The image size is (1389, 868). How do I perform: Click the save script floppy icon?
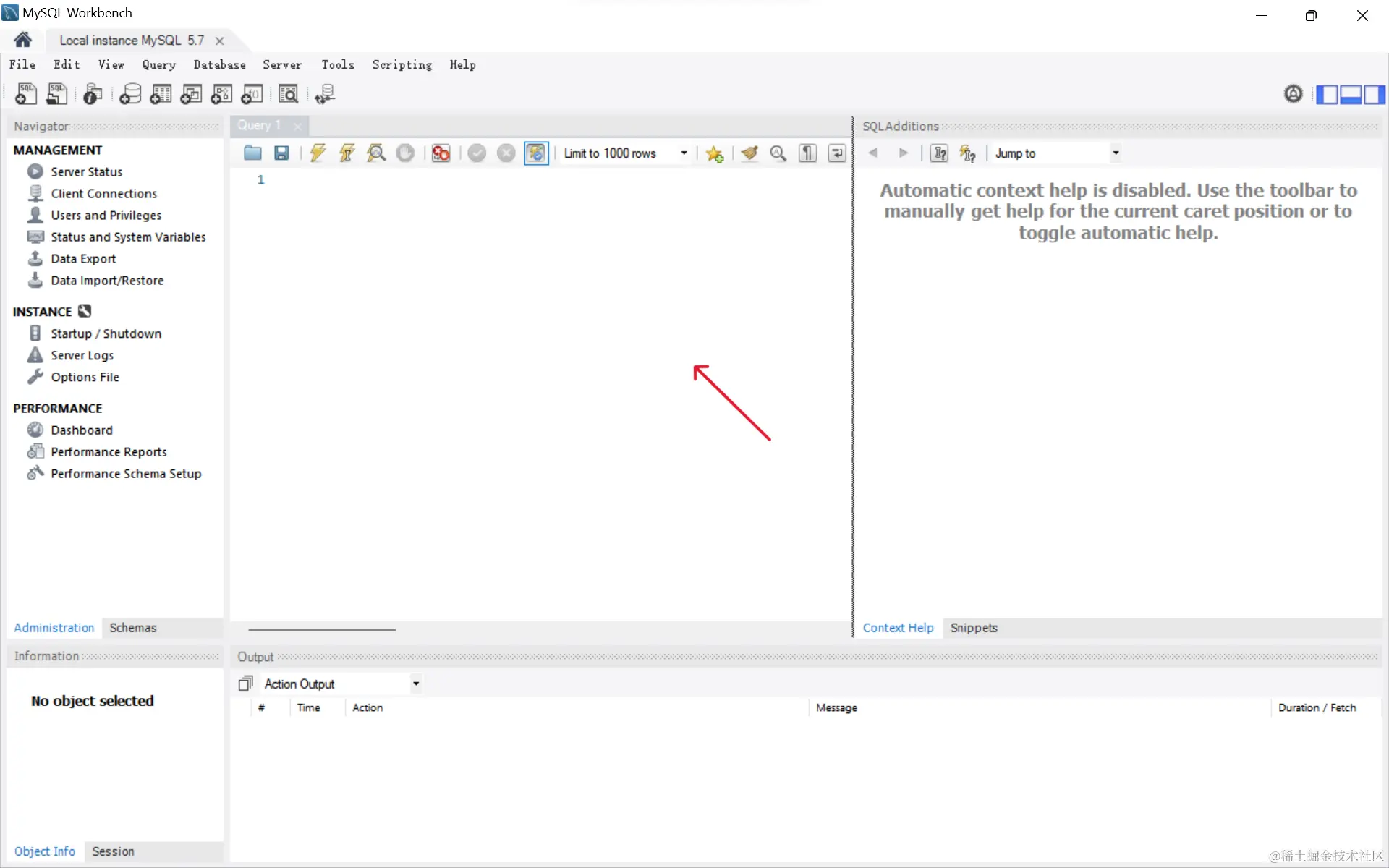[281, 153]
